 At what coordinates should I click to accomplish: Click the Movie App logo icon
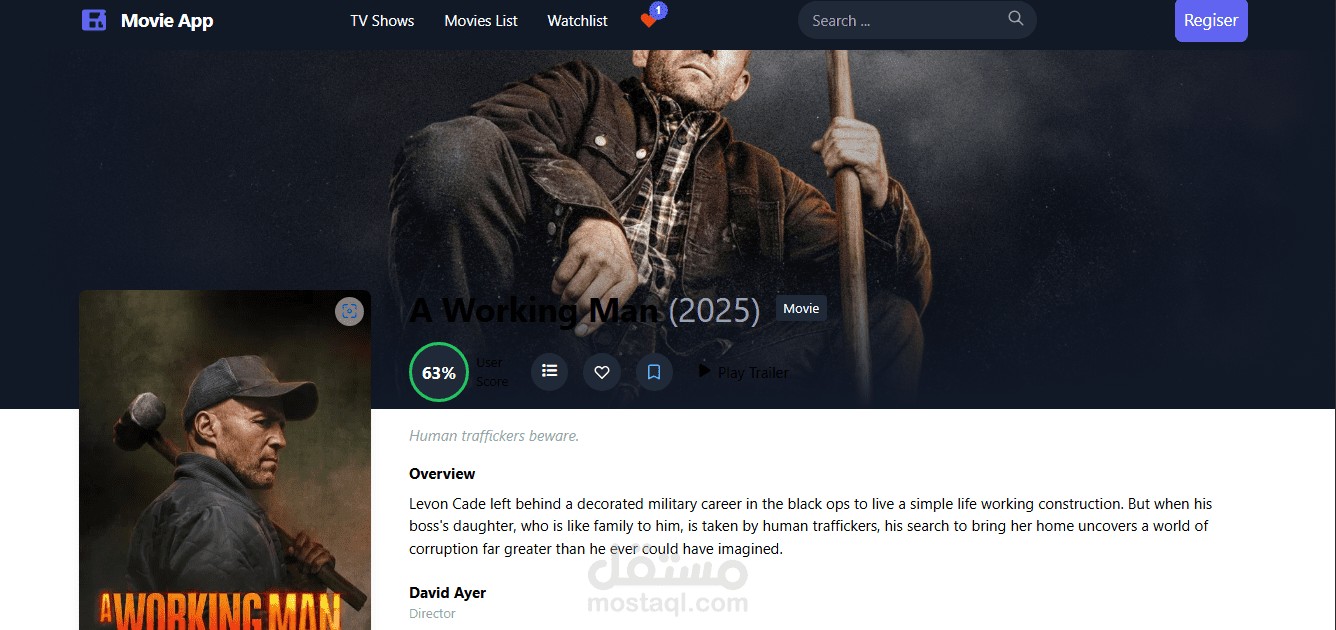coord(94,20)
